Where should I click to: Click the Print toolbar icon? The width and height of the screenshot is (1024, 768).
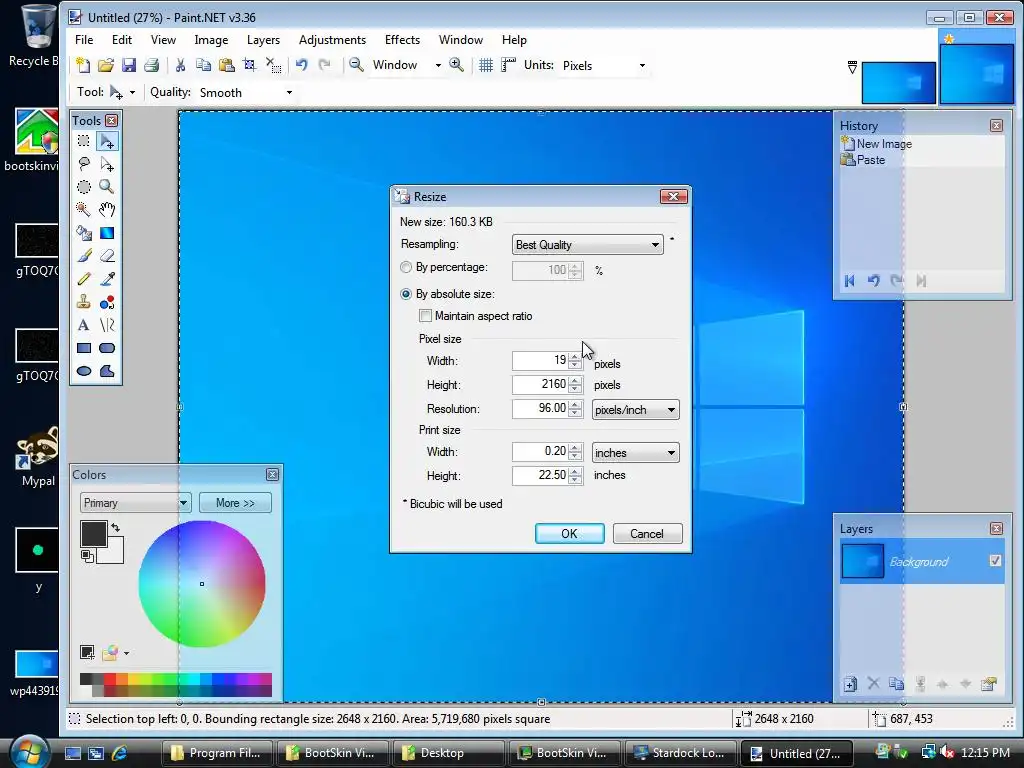coord(152,65)
